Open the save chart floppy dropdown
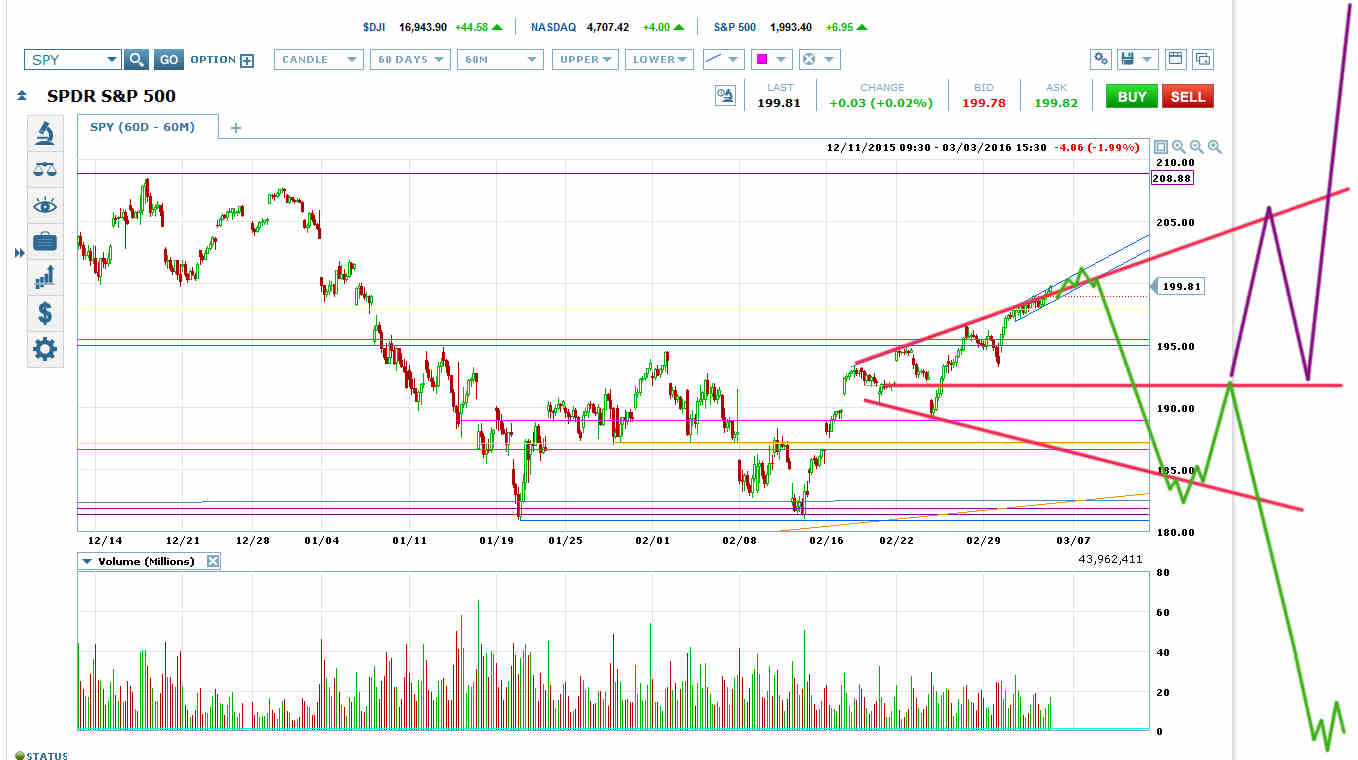The width and height of the screenshot is (1358, 760). [x=1138, y=59]
